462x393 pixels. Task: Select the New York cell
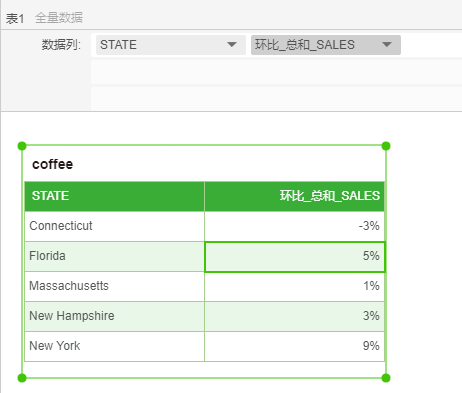pos(115,346)
